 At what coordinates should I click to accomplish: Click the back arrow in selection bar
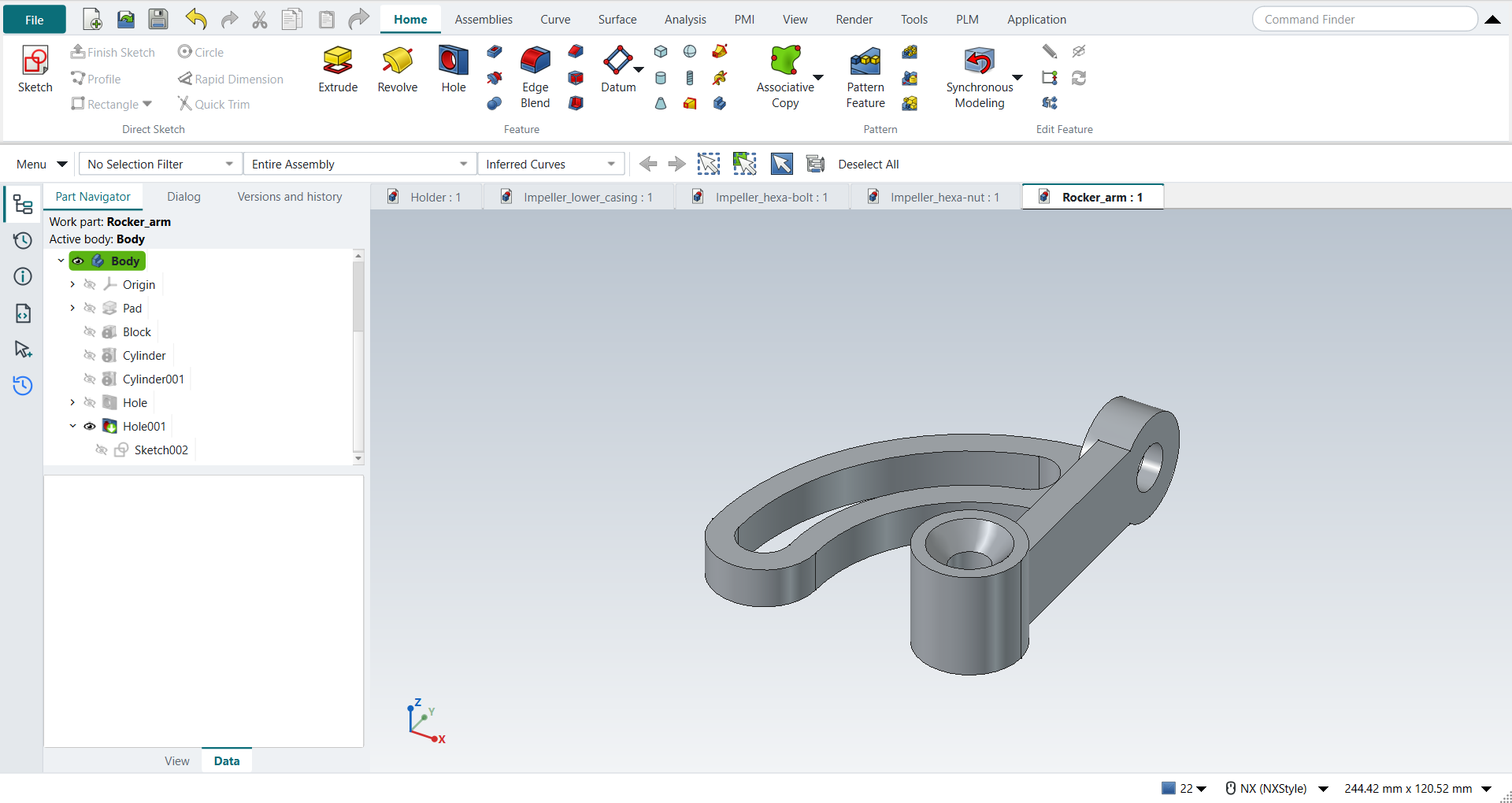(x=648, y=164)
